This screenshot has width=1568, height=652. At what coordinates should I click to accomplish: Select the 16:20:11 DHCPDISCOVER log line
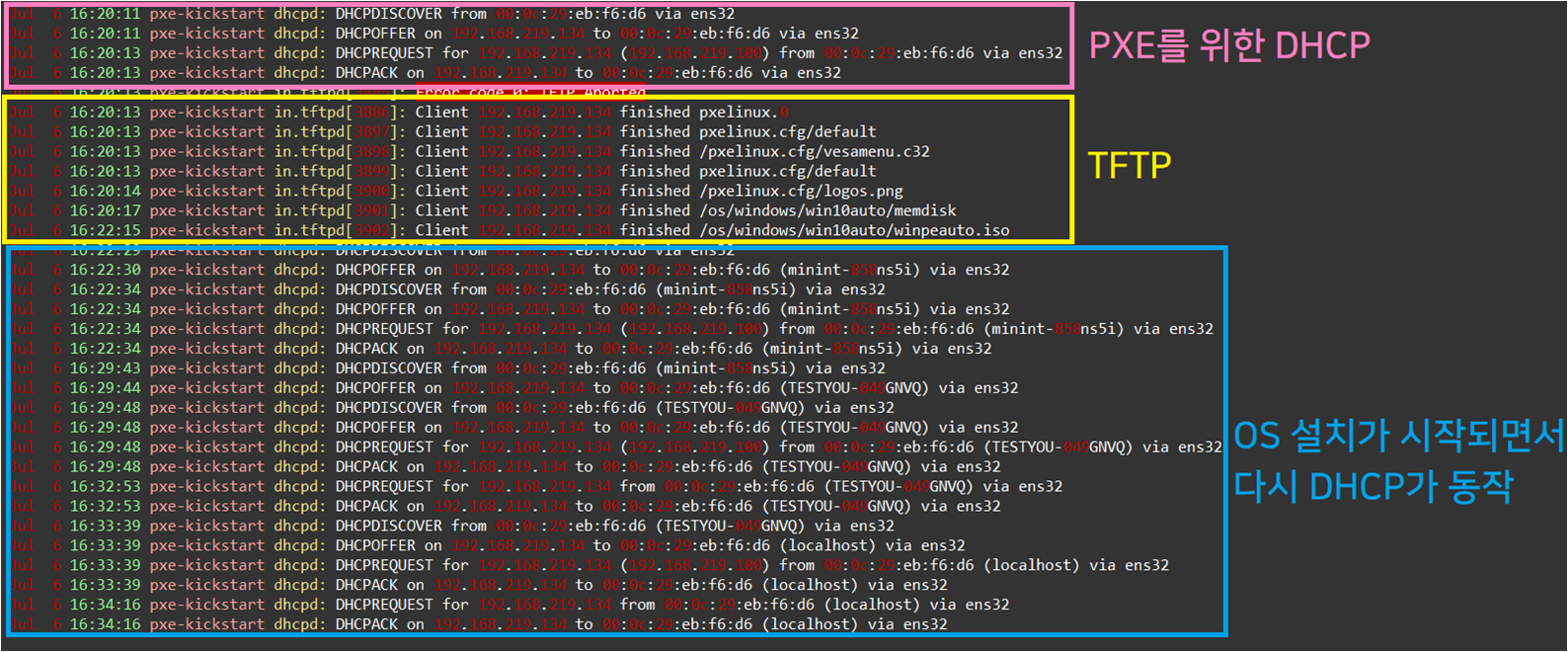372,14
